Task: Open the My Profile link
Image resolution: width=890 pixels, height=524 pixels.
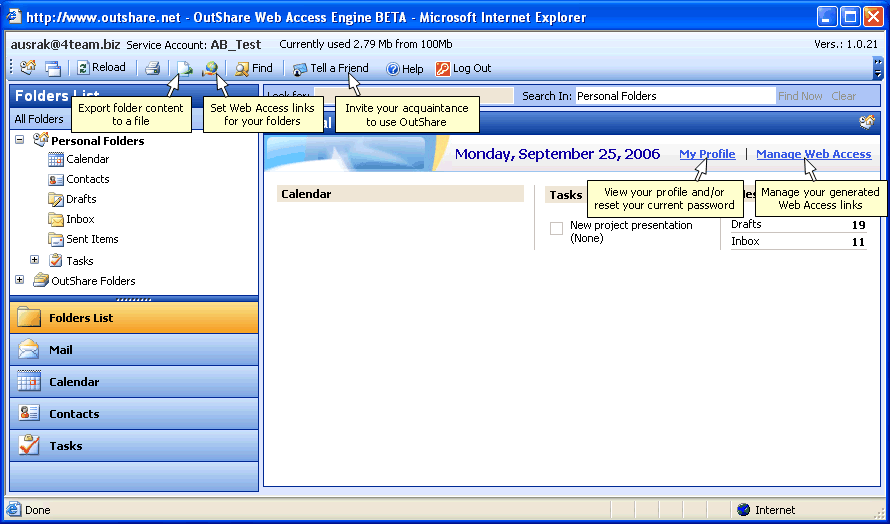Action: (x=707, y=154)
